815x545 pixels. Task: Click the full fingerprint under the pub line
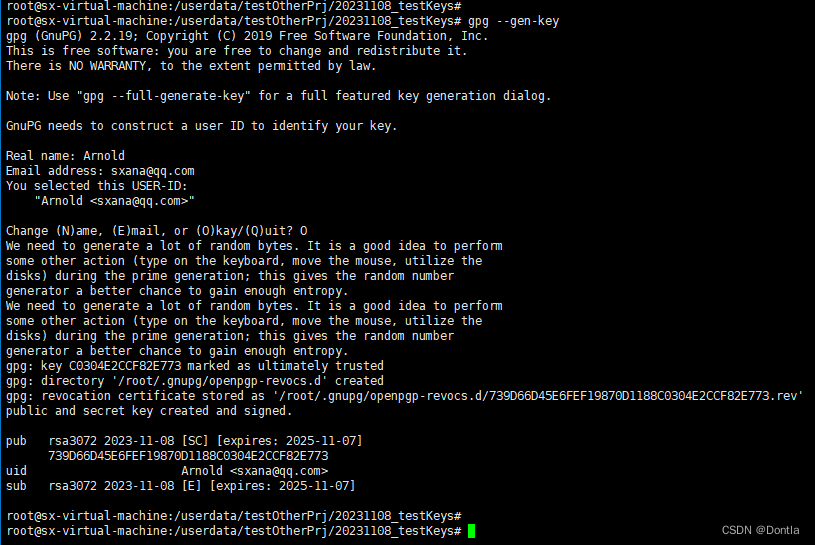tap(188, 456)
